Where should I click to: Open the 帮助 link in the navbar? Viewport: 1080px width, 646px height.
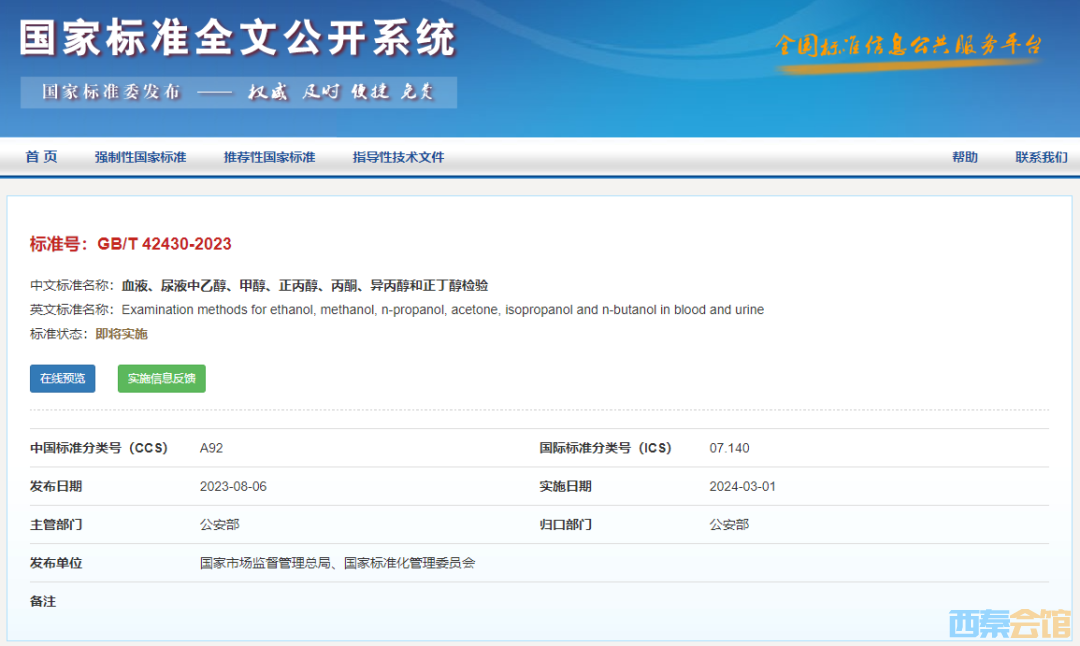pyautogui.click(x=964, y=157)
